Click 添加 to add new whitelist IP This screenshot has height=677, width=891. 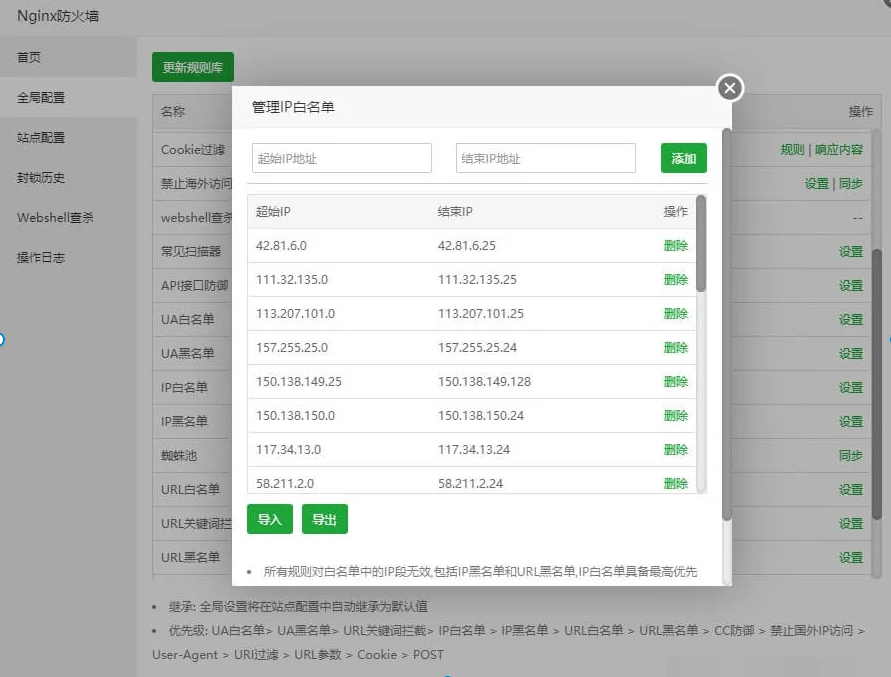tap(683, 157)
